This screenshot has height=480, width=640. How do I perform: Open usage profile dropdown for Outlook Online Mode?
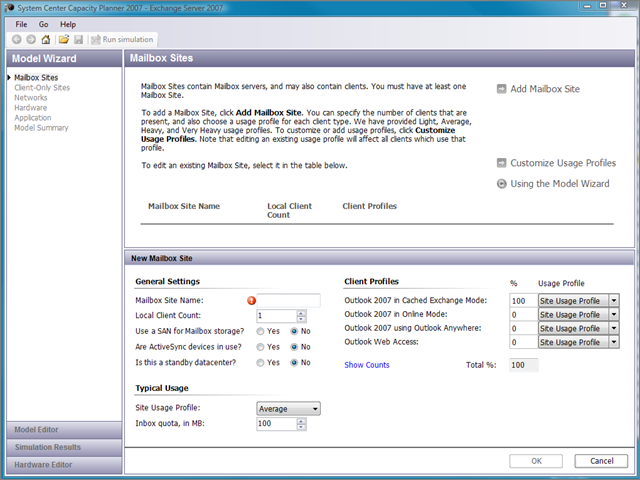[614, 315]
